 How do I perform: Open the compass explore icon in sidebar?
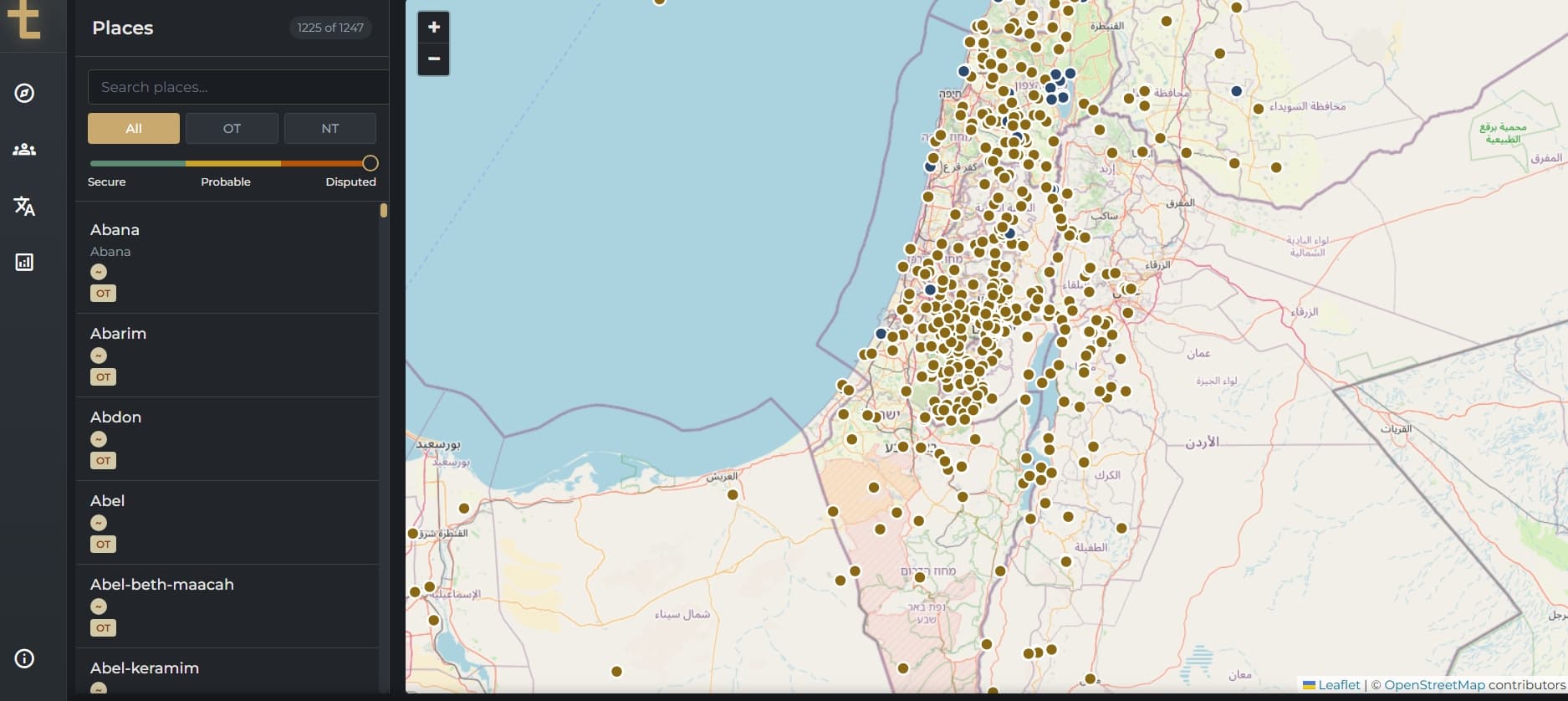[x=24, y=93]
